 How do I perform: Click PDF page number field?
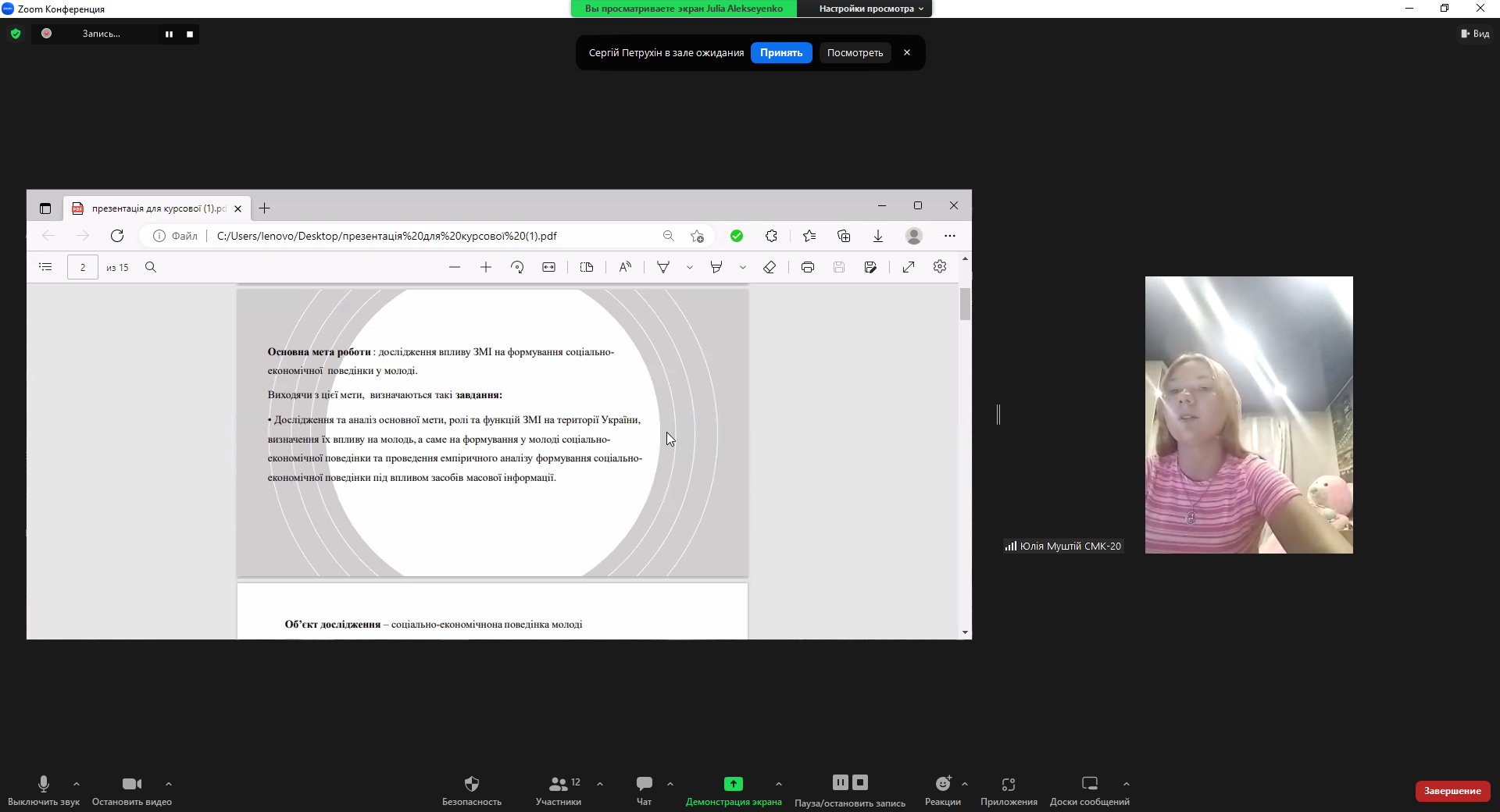83,267
